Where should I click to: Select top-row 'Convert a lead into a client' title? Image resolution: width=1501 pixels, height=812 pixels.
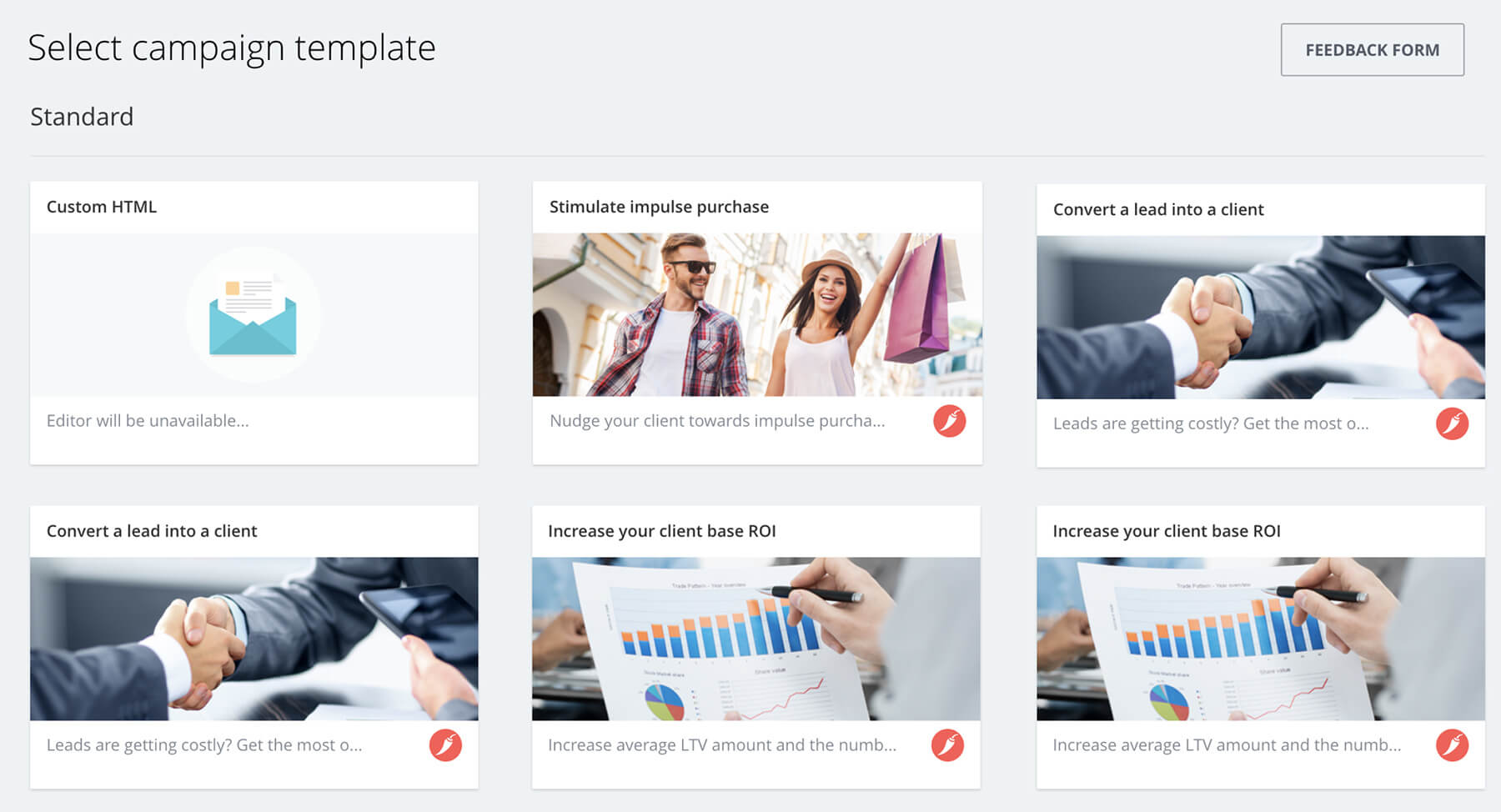click(x=1158, y=209)
